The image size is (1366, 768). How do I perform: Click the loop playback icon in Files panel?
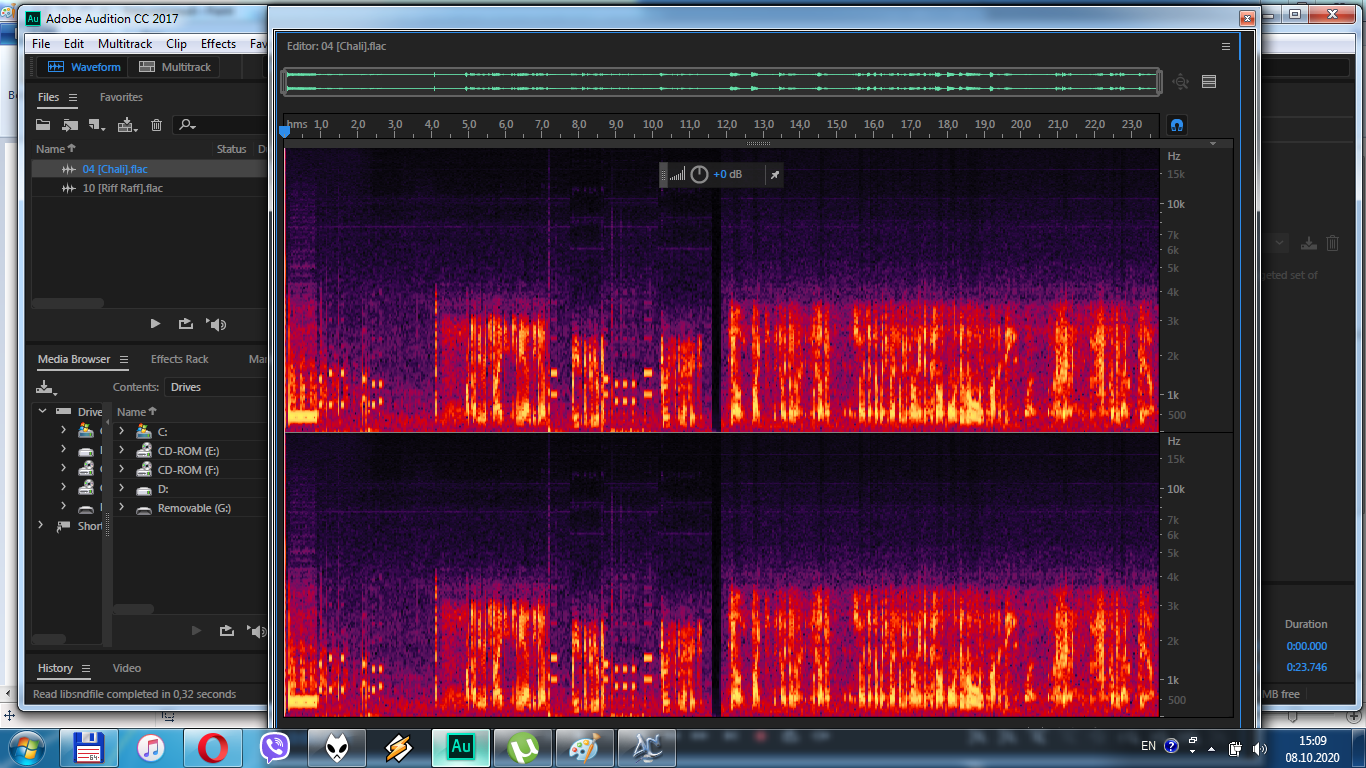[186, 324]
